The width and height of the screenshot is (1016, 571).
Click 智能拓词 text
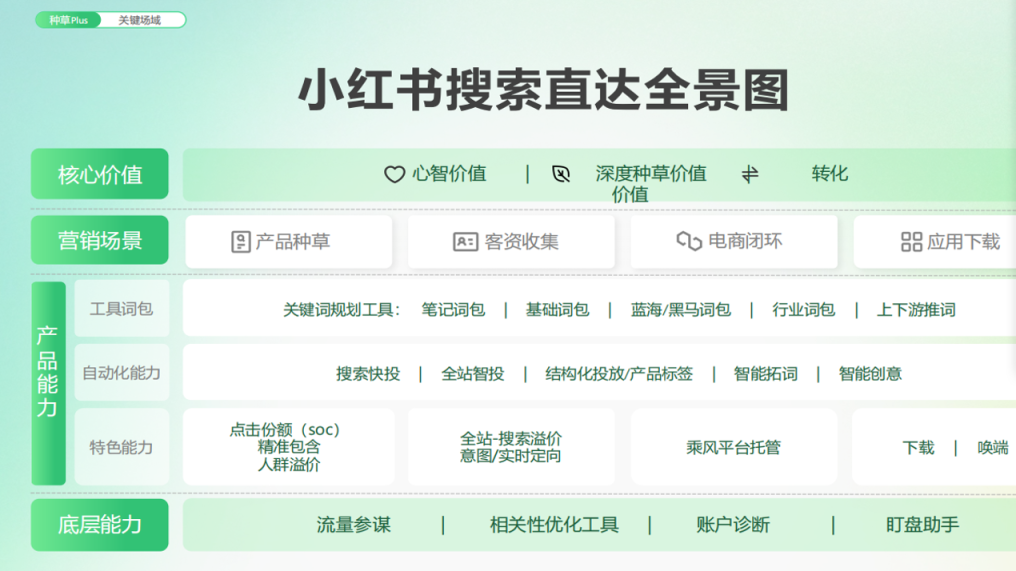765,374
